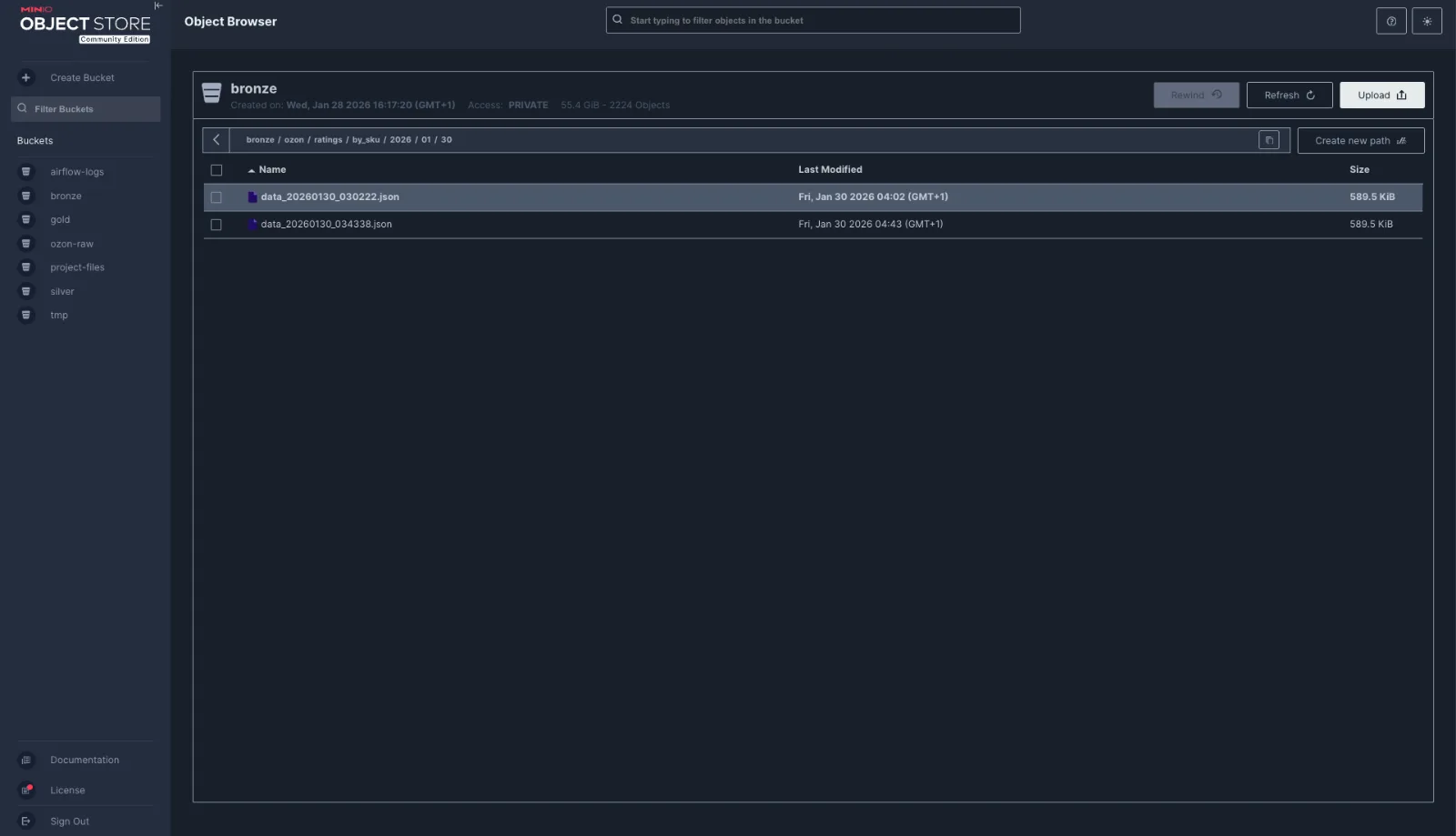Click the Last Modified column header

[830, 169]
